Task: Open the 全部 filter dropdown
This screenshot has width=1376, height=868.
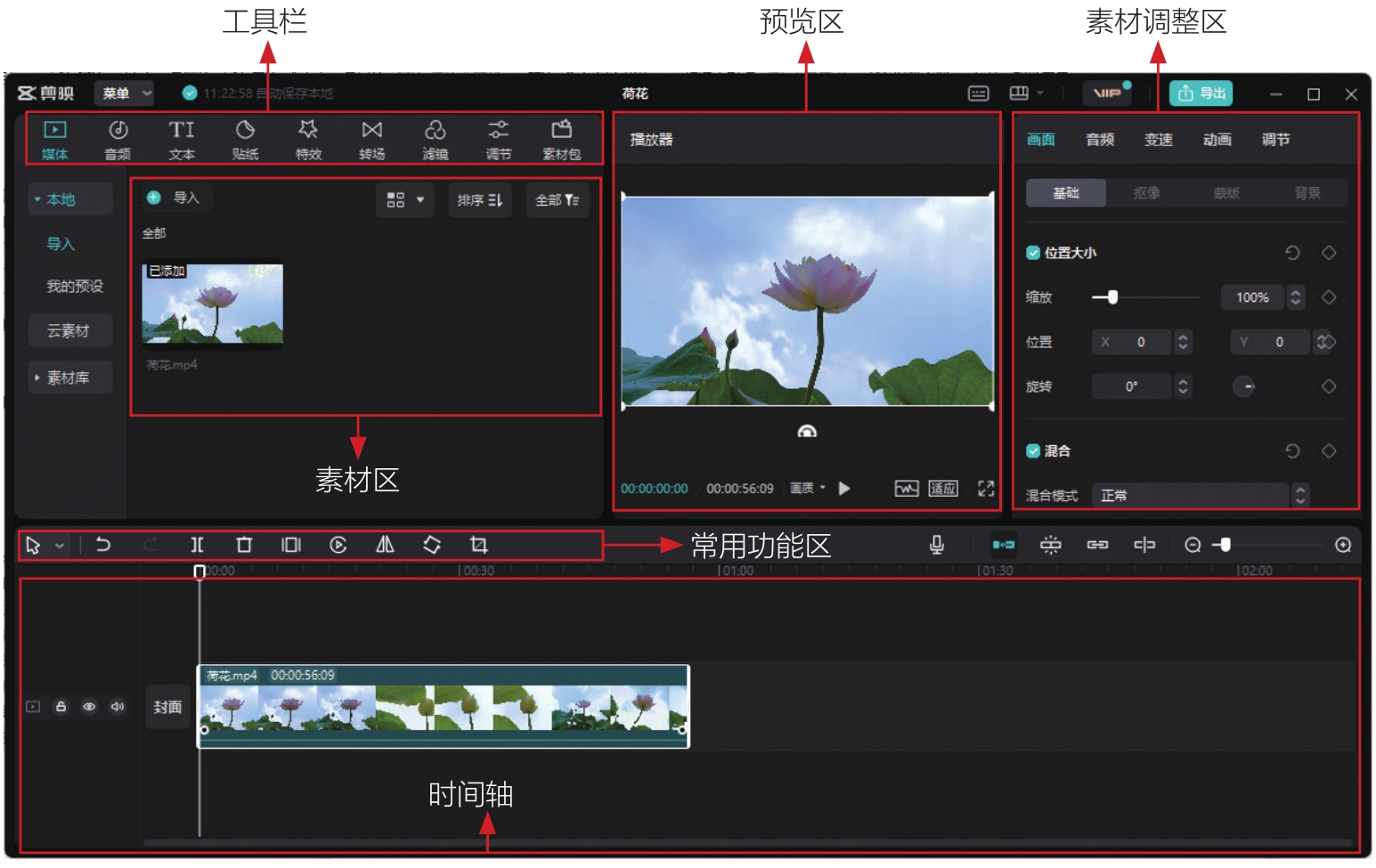Action: [558, 200]
